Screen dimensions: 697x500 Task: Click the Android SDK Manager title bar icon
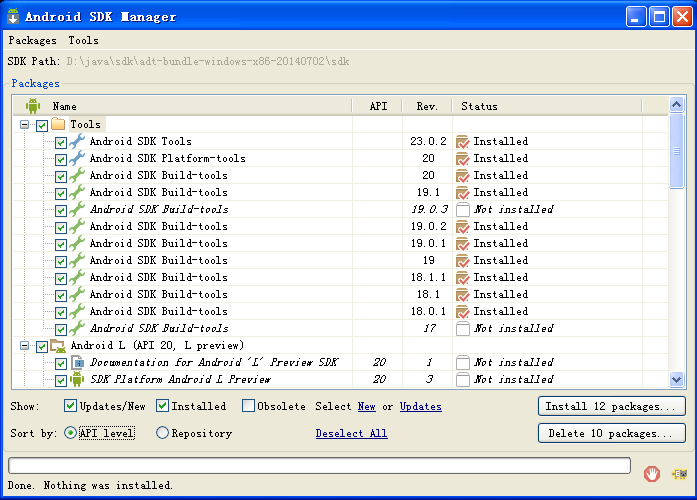(13, 16)
